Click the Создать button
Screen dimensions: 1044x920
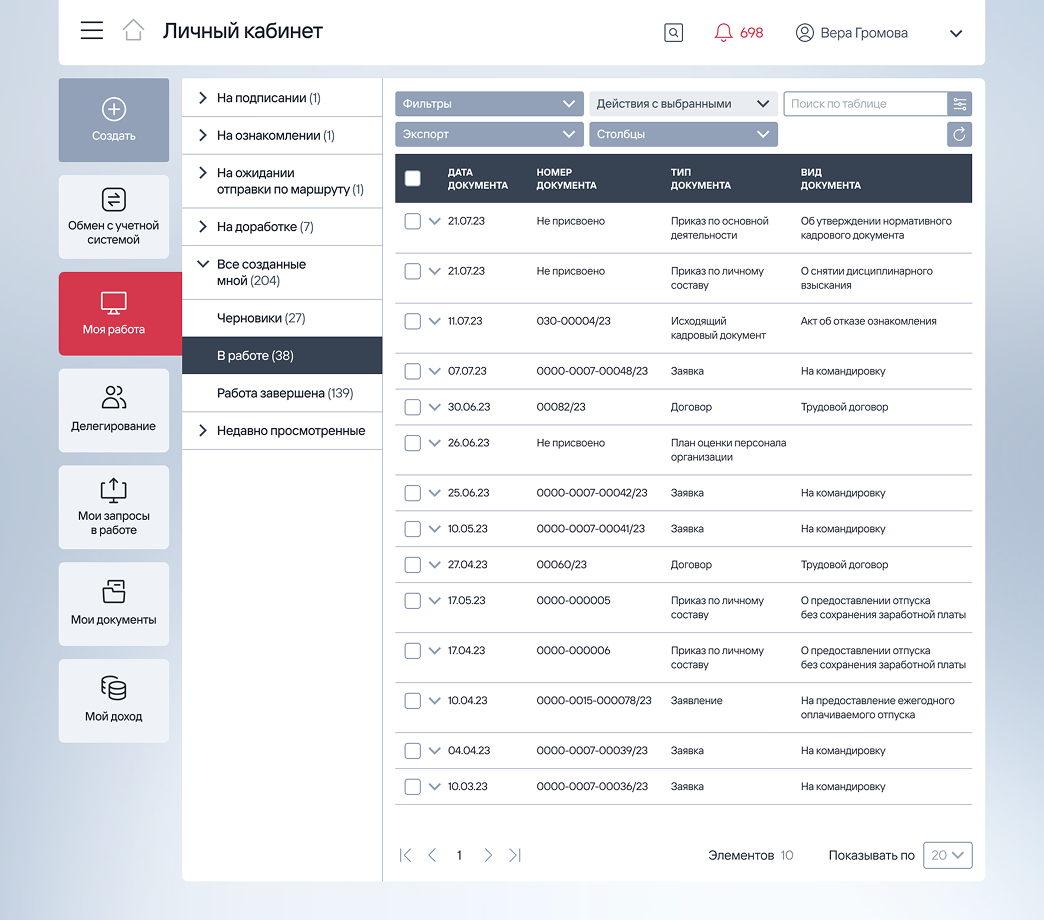[x=114, y=120]
